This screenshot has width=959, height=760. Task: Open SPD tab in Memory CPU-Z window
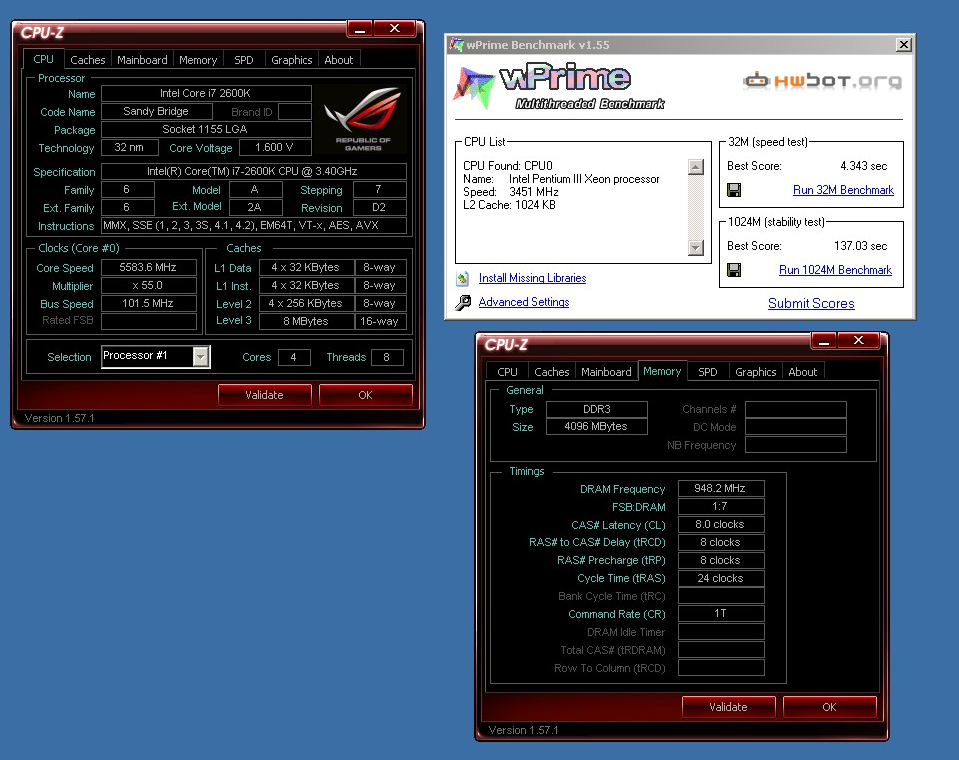click(x=708, y=372)
